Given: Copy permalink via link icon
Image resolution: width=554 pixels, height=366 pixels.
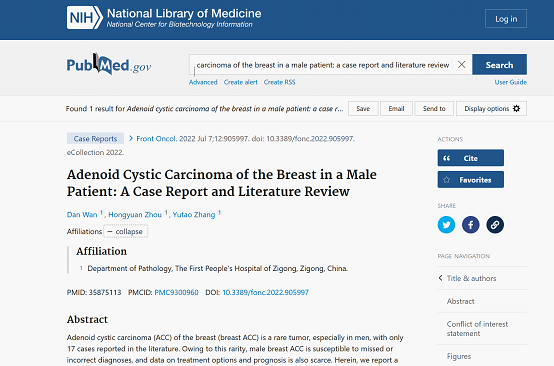Looking at the screenshot, I should tap(495, 225).
